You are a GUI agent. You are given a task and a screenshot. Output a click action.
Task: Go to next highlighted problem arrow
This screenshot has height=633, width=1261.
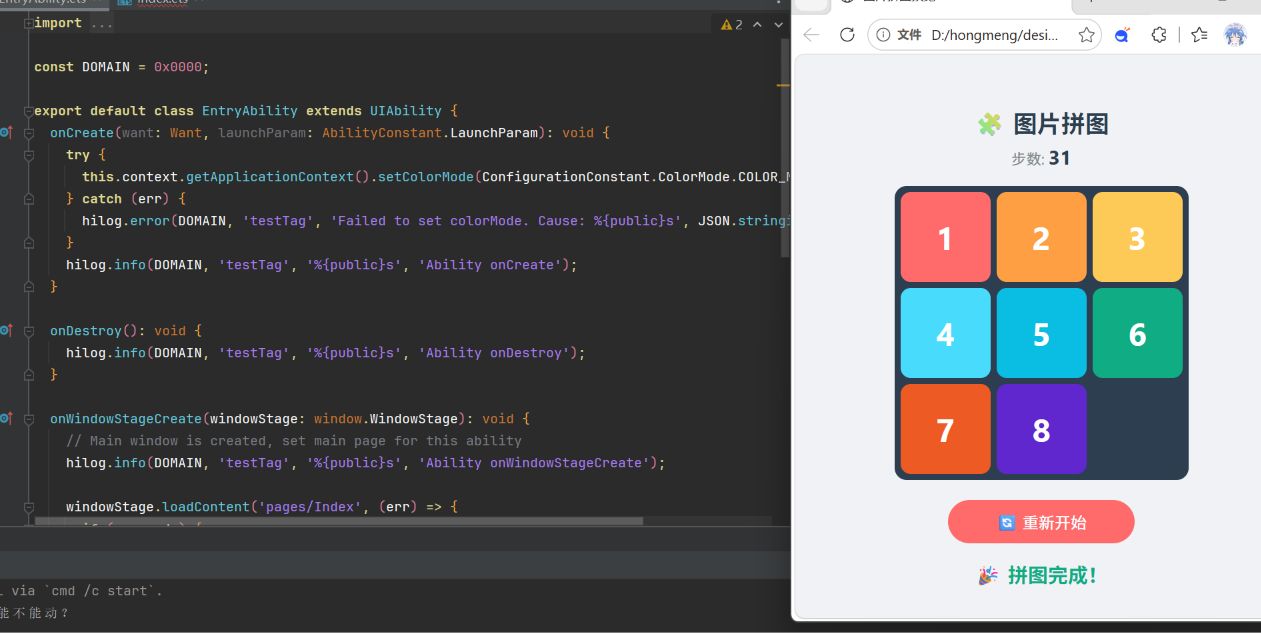point(778,24)
